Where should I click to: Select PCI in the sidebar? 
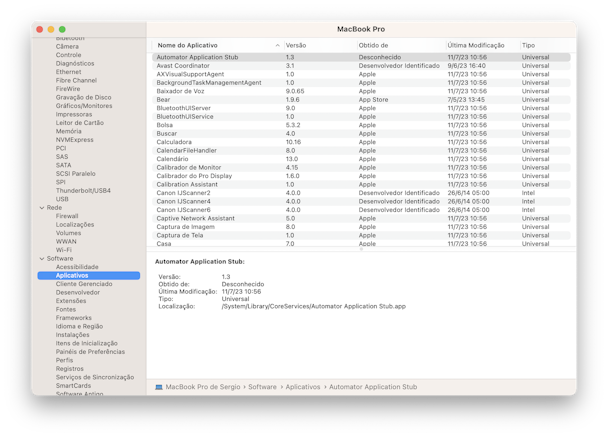coord(61,149)
